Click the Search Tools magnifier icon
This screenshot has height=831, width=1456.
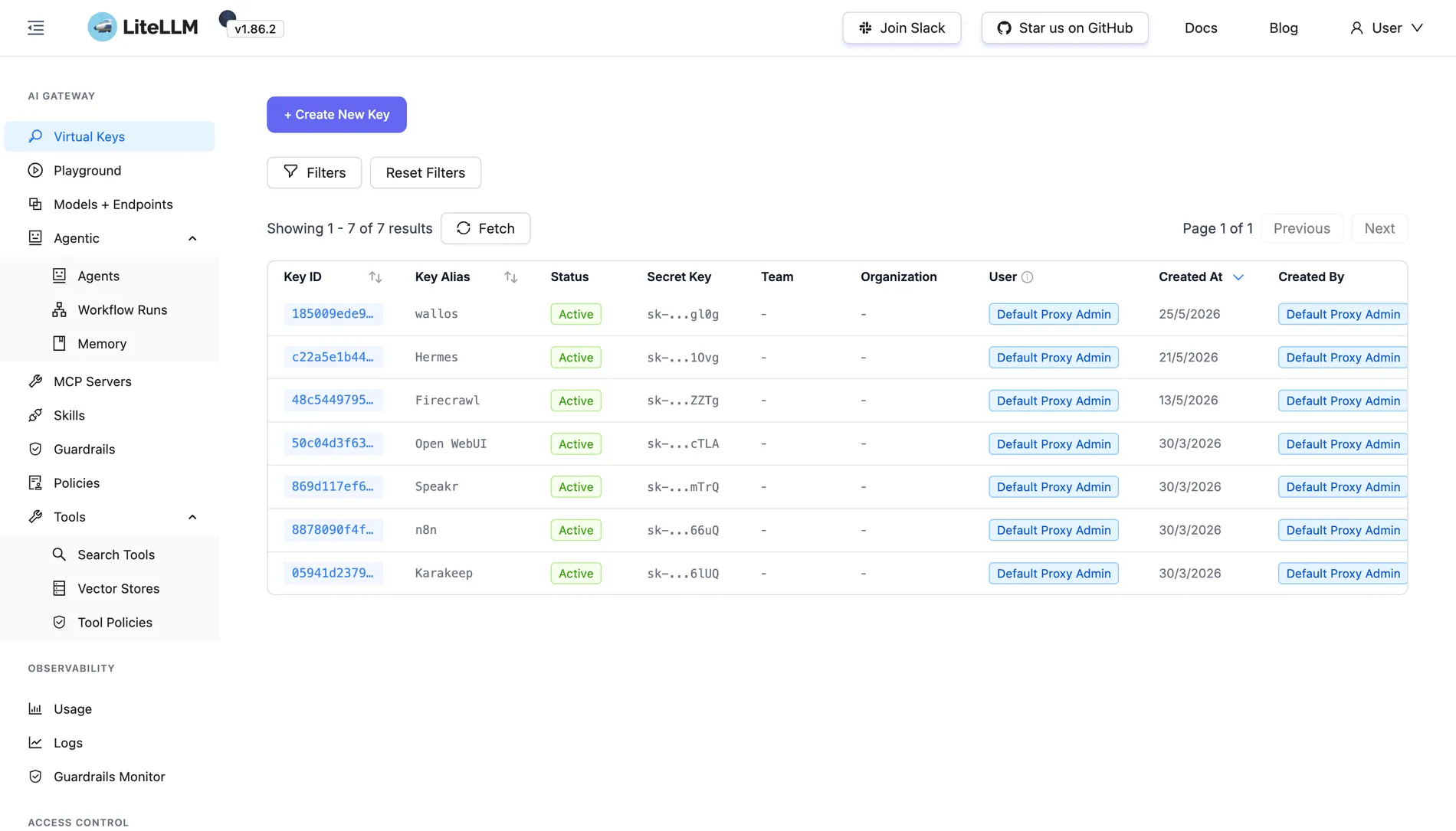tap(59, 555)
